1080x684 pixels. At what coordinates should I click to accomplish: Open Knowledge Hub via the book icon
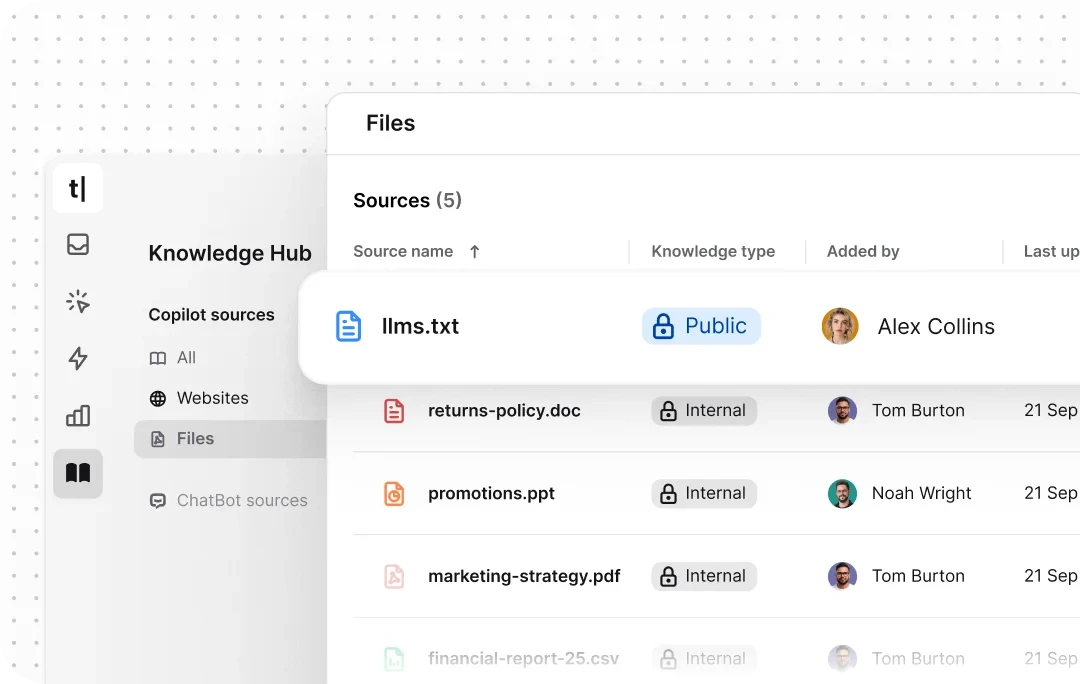tap(77, 473)
